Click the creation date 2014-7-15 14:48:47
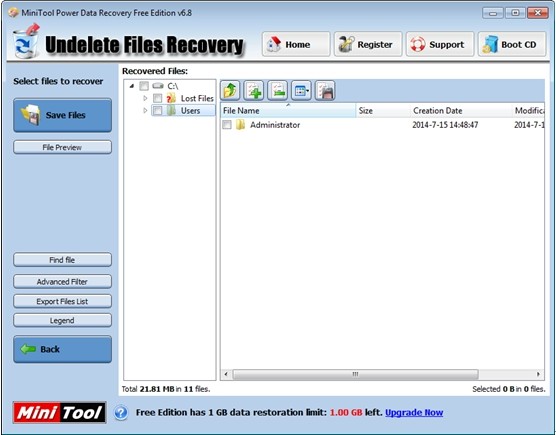Image resolution: width=556 pixels, height=435 pixels. (445, 125)
